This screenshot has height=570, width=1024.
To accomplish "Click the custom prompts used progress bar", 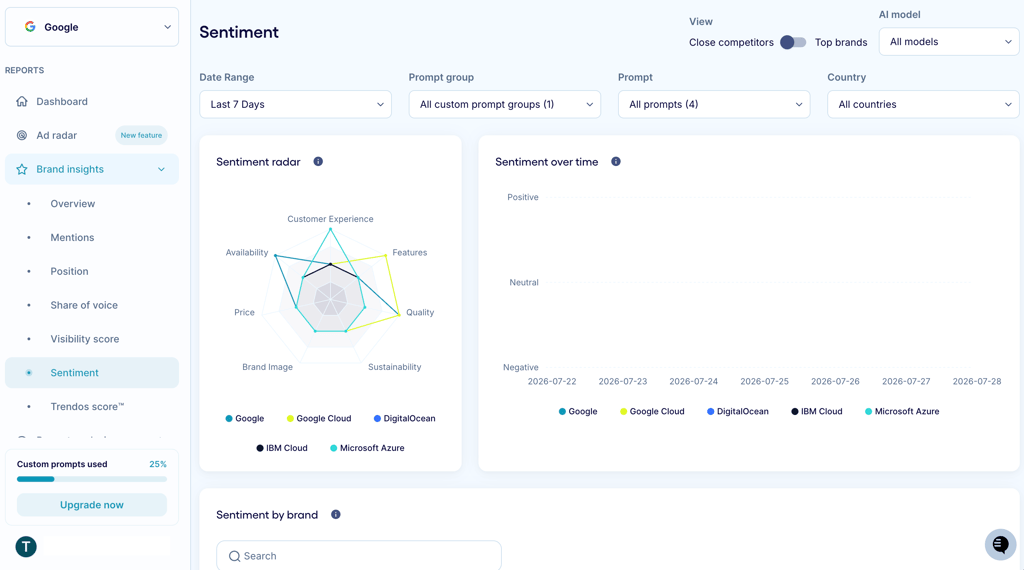I will pyautogui.click(x=91, y=479).
